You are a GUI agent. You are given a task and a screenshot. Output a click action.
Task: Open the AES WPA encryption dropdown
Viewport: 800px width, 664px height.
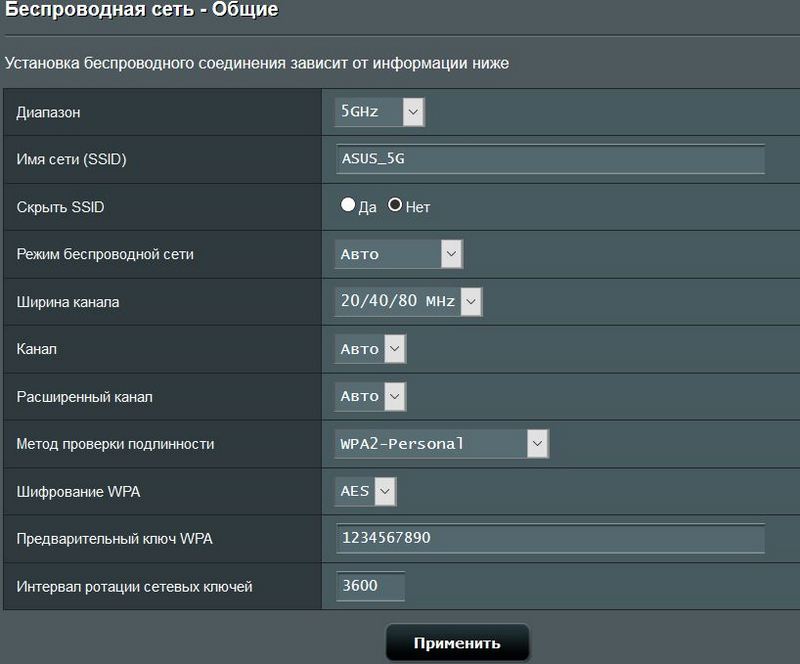click(365, 491)
